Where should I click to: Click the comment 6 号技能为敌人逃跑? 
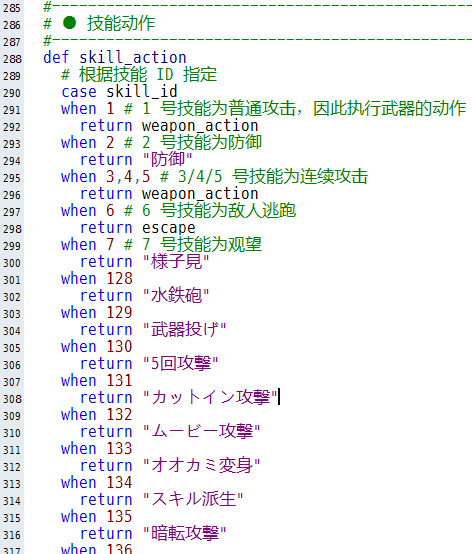219,210
